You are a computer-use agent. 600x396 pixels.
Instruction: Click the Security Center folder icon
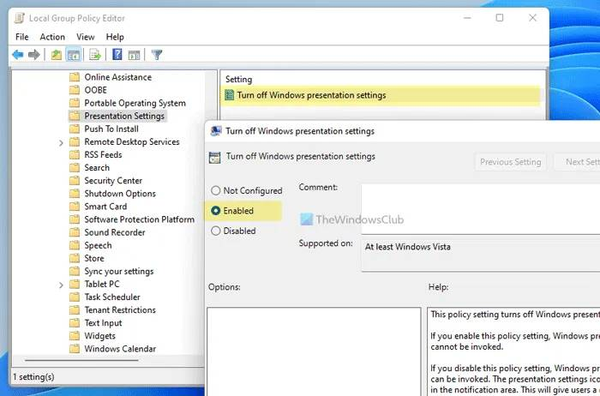coord(75,181)
